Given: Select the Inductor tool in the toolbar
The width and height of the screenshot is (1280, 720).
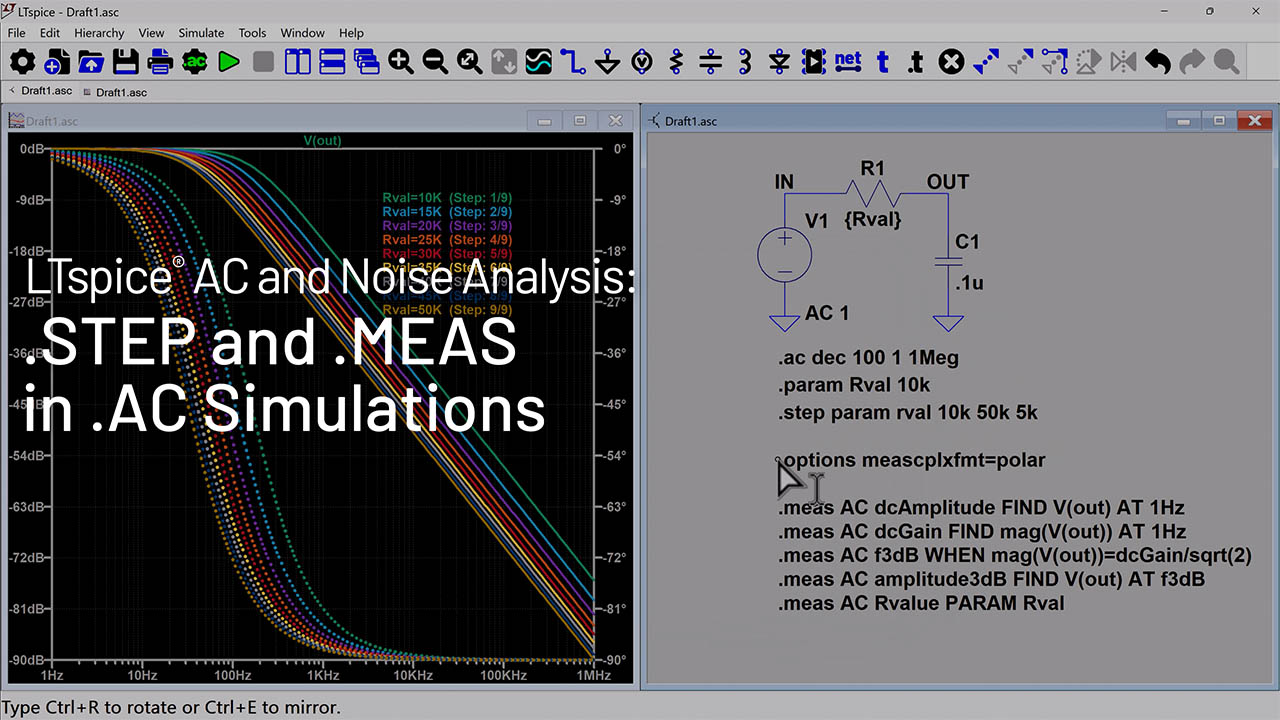Looking at the screenshot, I should coord(745,62).
